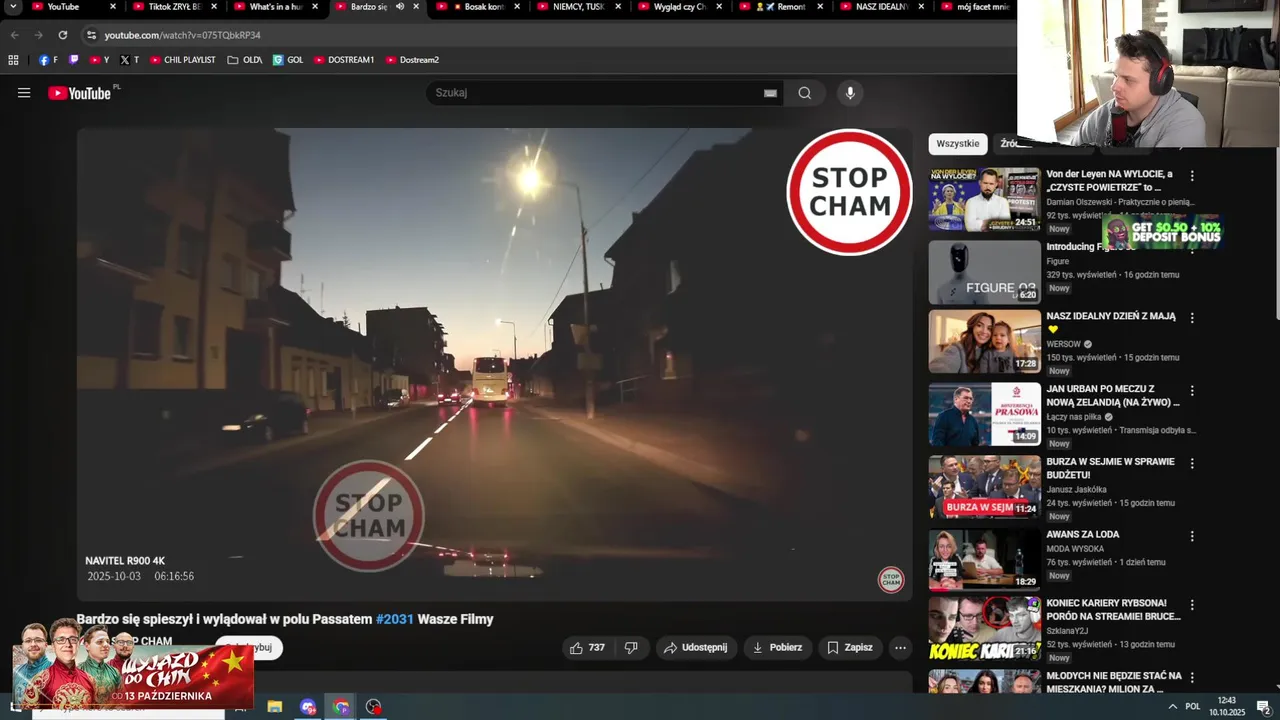The height and width of the screenshot is (720, 1280).
Task: Pause the playing dashcam video
Action: point(494,364)
